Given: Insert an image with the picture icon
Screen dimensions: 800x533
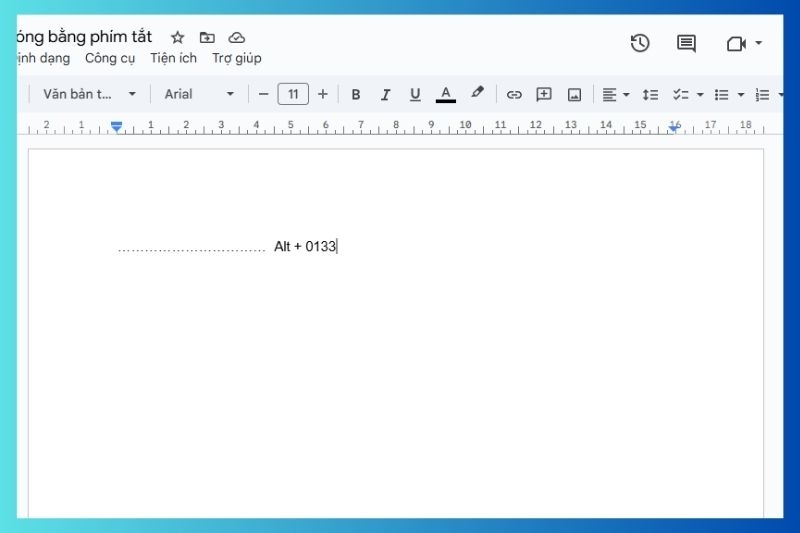Looking at the screenshot, I should [x=574, y=94].
